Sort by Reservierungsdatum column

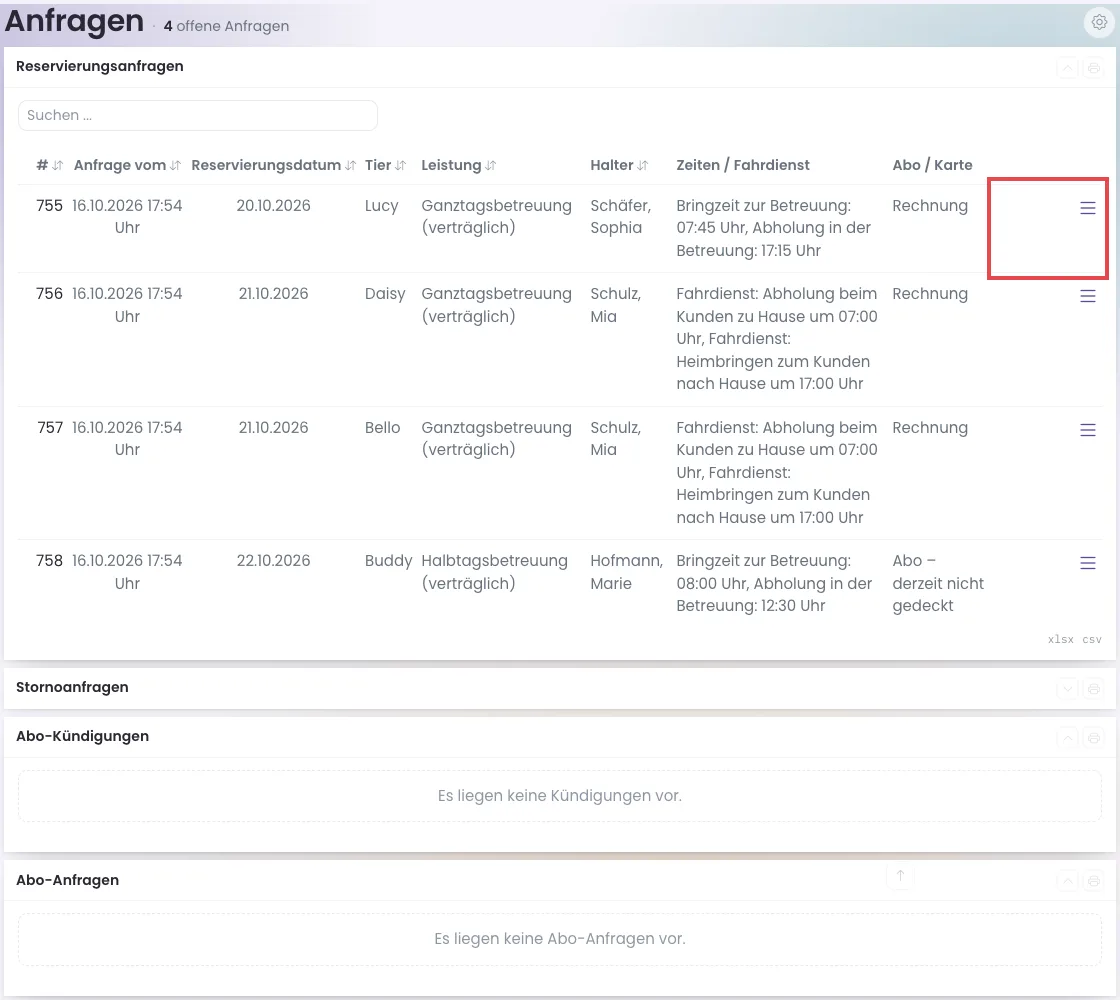[x=274, y=165]
